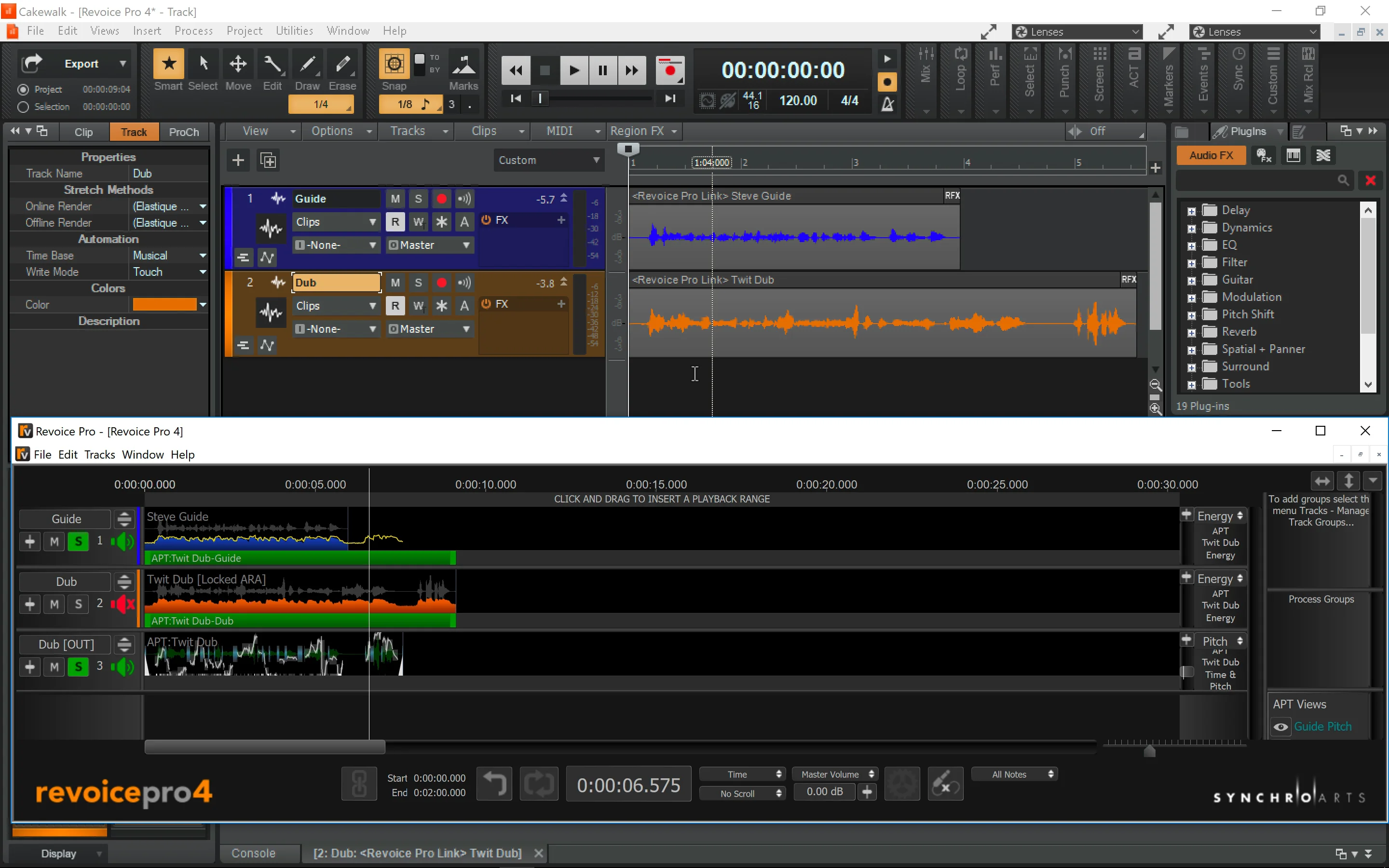
Task: Click the Export button
Action: (x=82, y=64)
